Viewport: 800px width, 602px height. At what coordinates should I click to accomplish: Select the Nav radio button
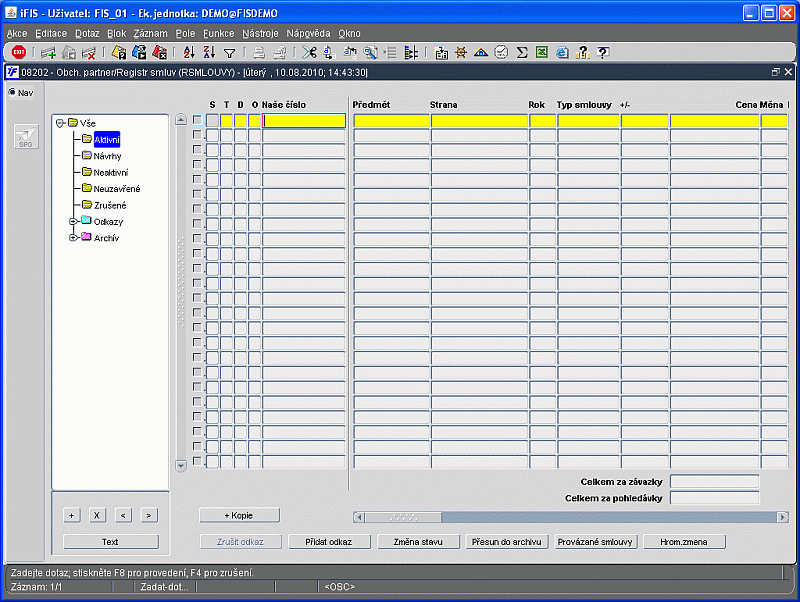(13, 93)
